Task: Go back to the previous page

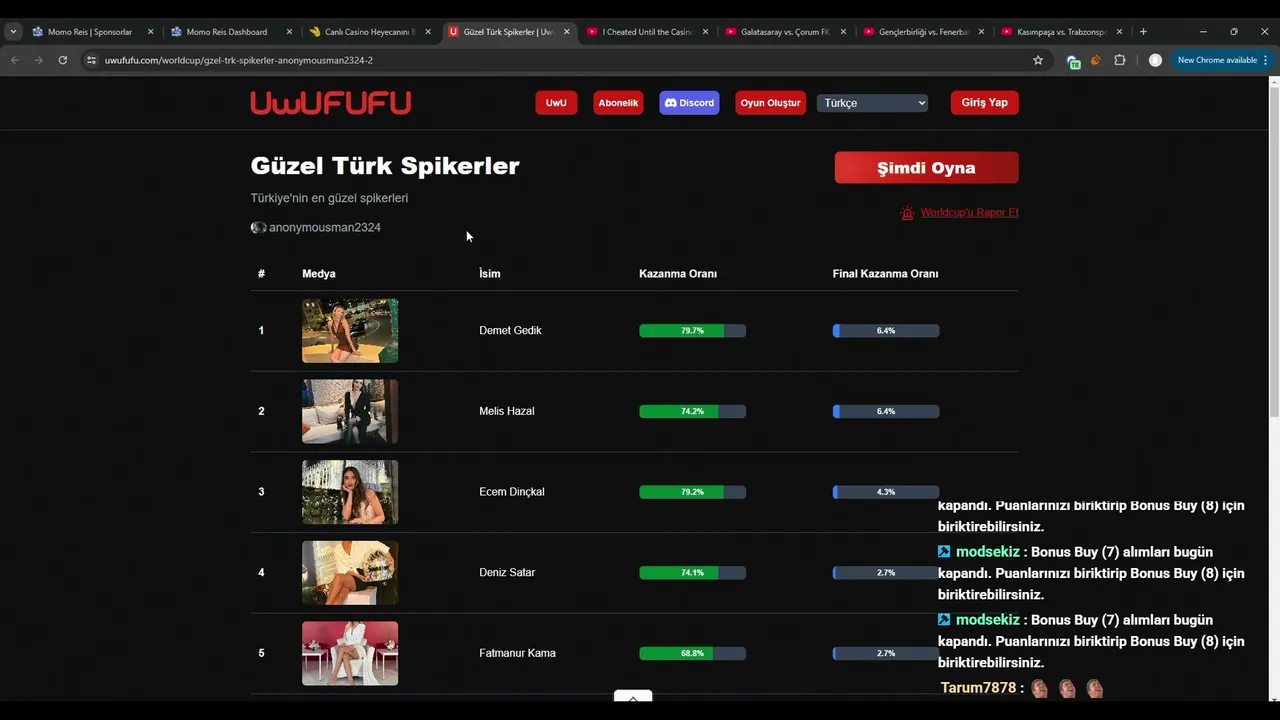Action: click(x=15, y=60)
